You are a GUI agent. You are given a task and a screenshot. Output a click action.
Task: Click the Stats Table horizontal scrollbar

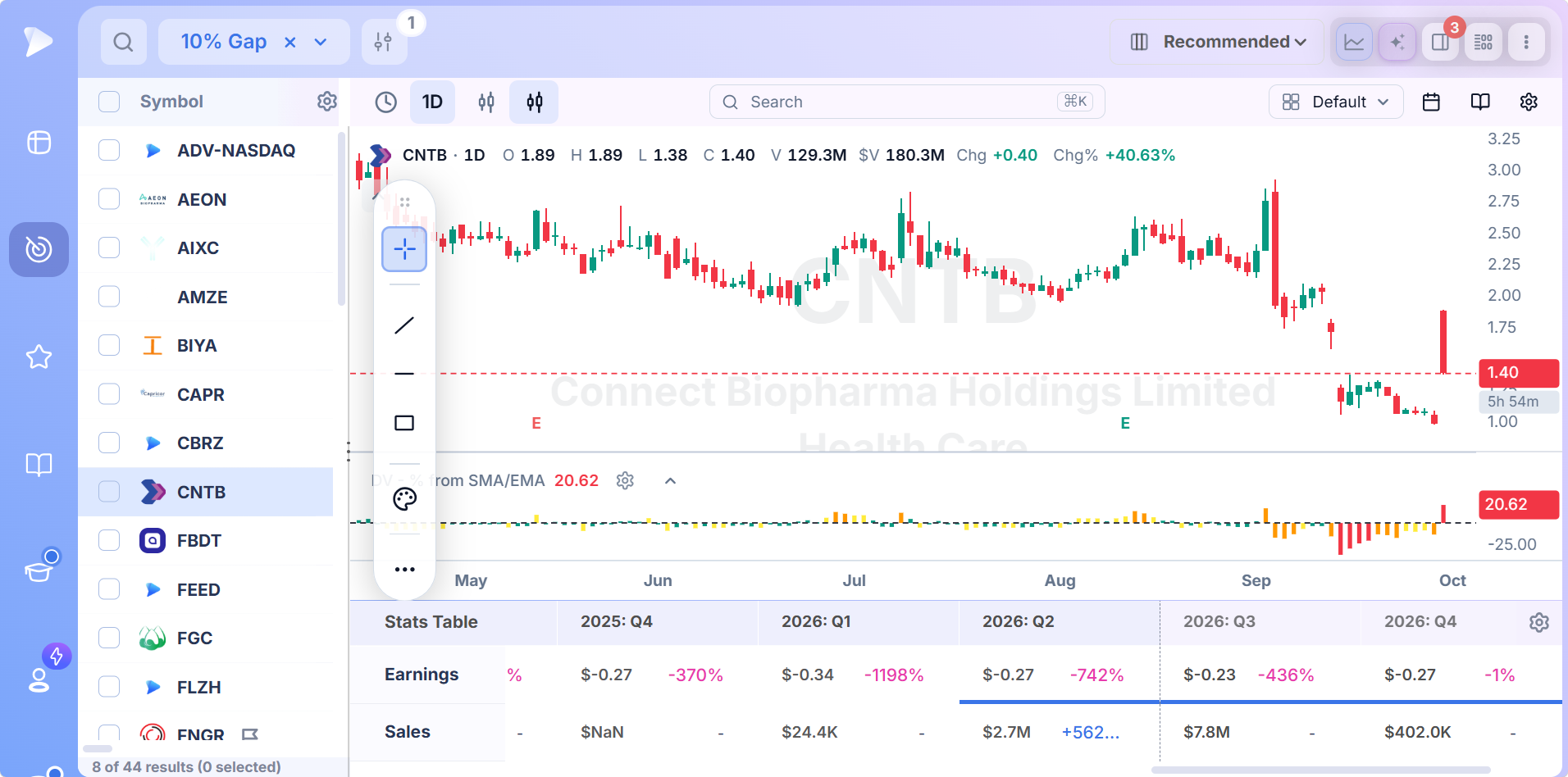click(1320, 770)
